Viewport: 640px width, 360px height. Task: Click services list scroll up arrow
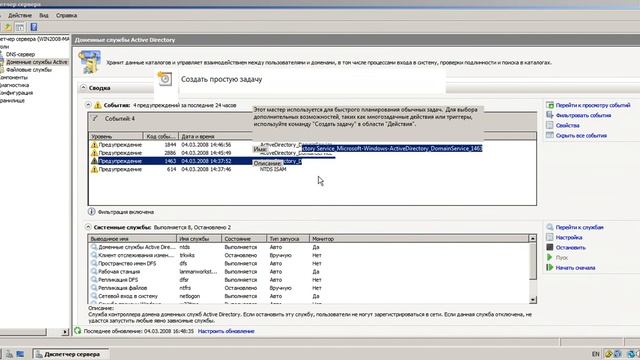533,238
